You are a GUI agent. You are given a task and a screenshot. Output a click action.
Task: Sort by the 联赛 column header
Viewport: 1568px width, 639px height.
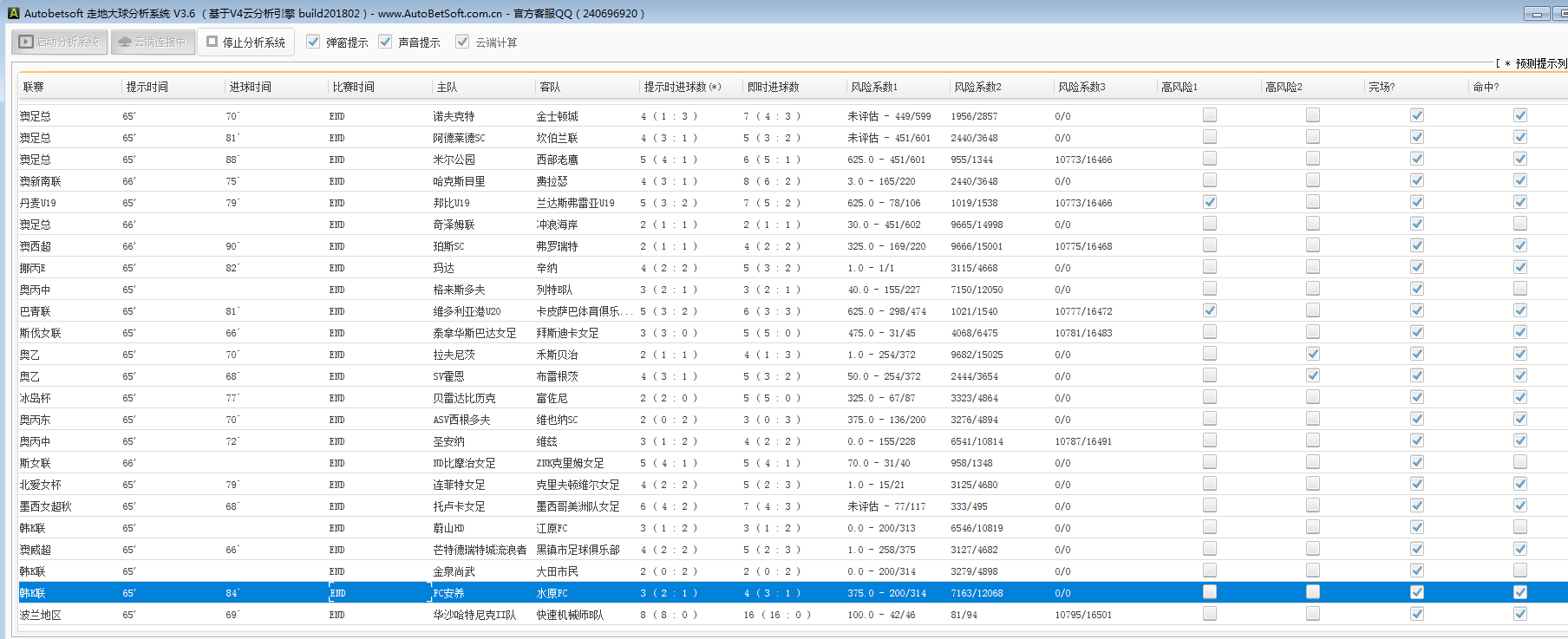coord(34,87)
